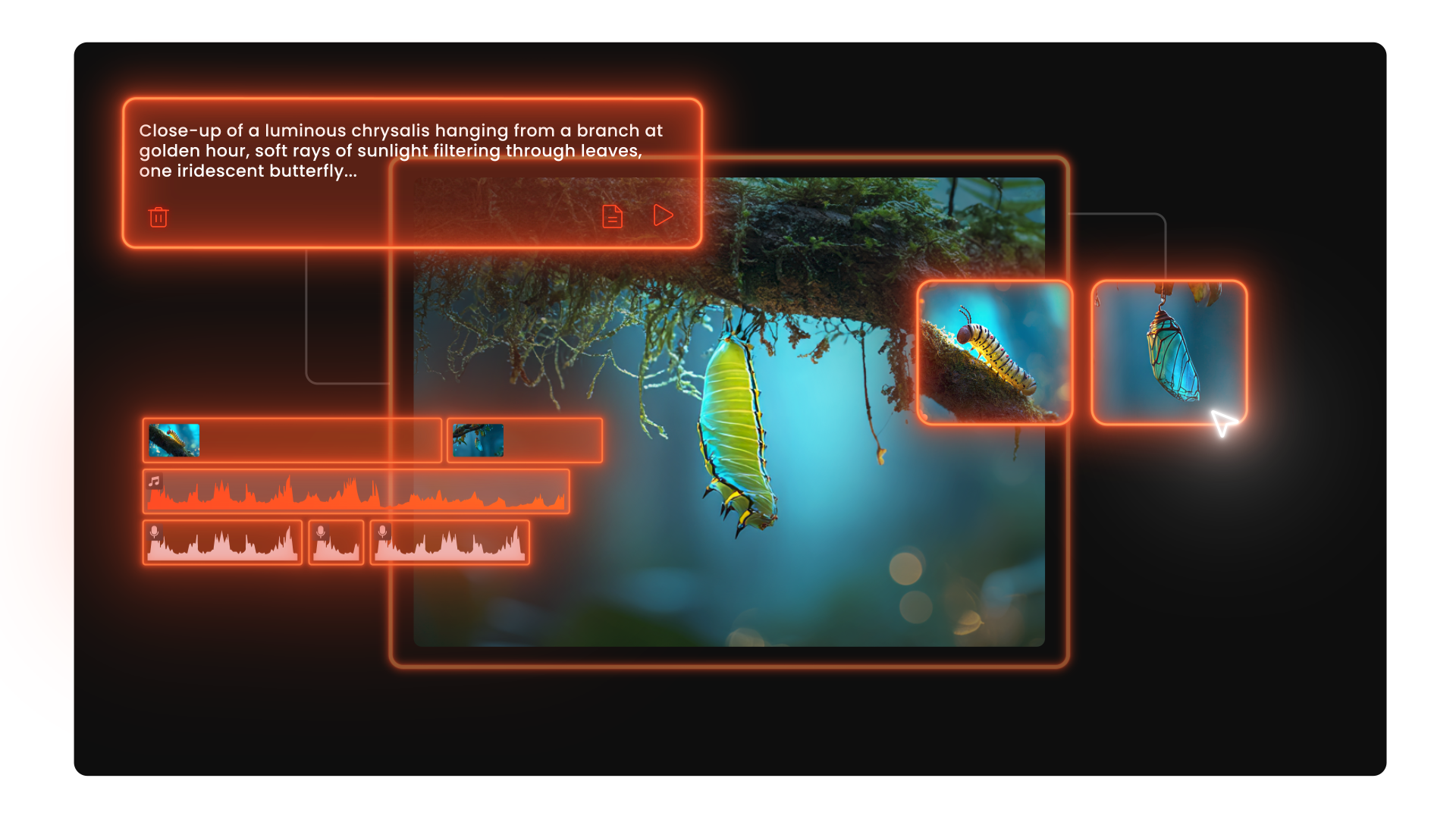Click the microphone icon on third voice clip
Image resolution: width=1456 pixels, height=819 pixels.
[x=383, y=532]
